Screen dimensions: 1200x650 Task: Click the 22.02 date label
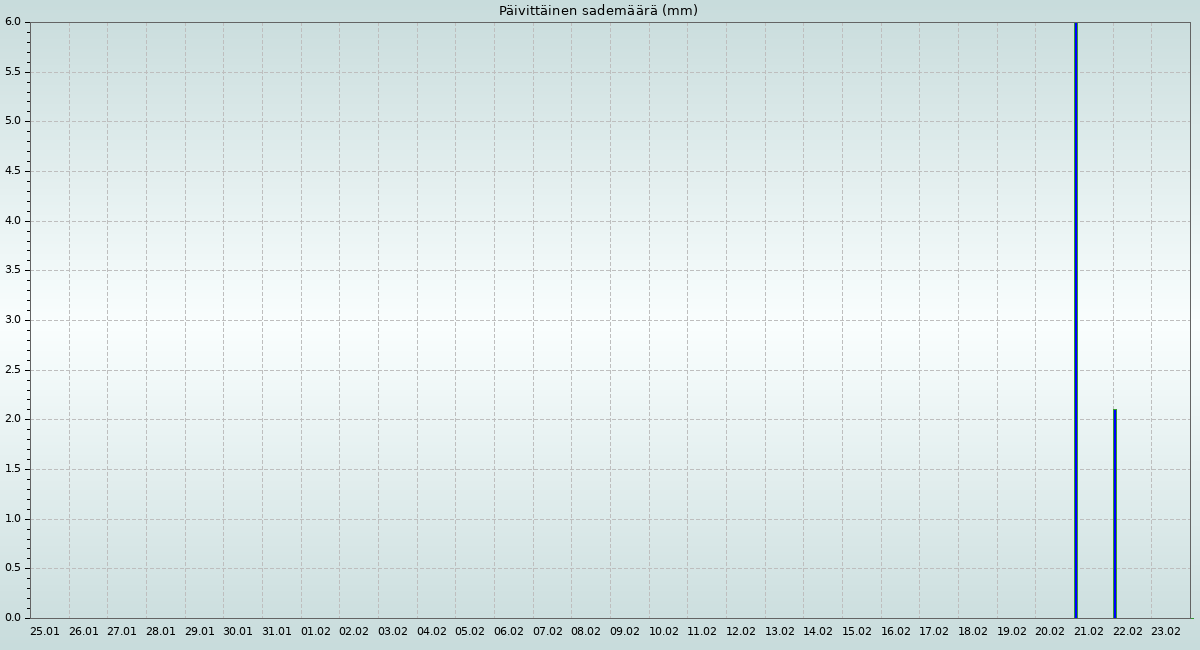[1127, 631]
